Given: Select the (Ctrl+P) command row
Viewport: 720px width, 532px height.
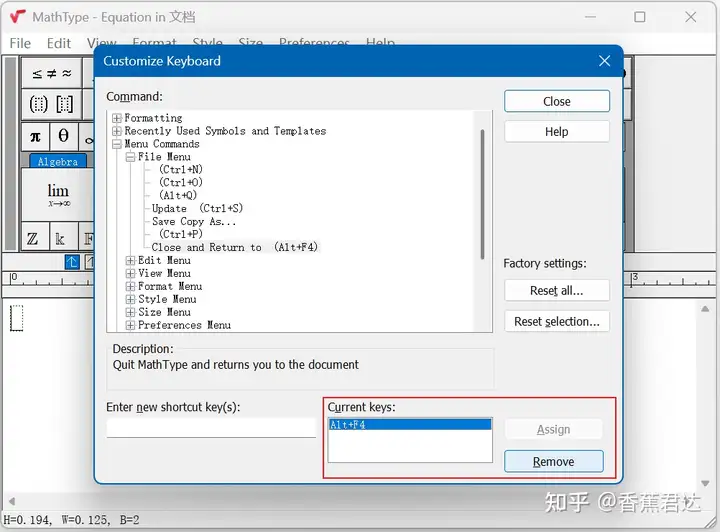Looking at the screenshot, I should point(181,234).
